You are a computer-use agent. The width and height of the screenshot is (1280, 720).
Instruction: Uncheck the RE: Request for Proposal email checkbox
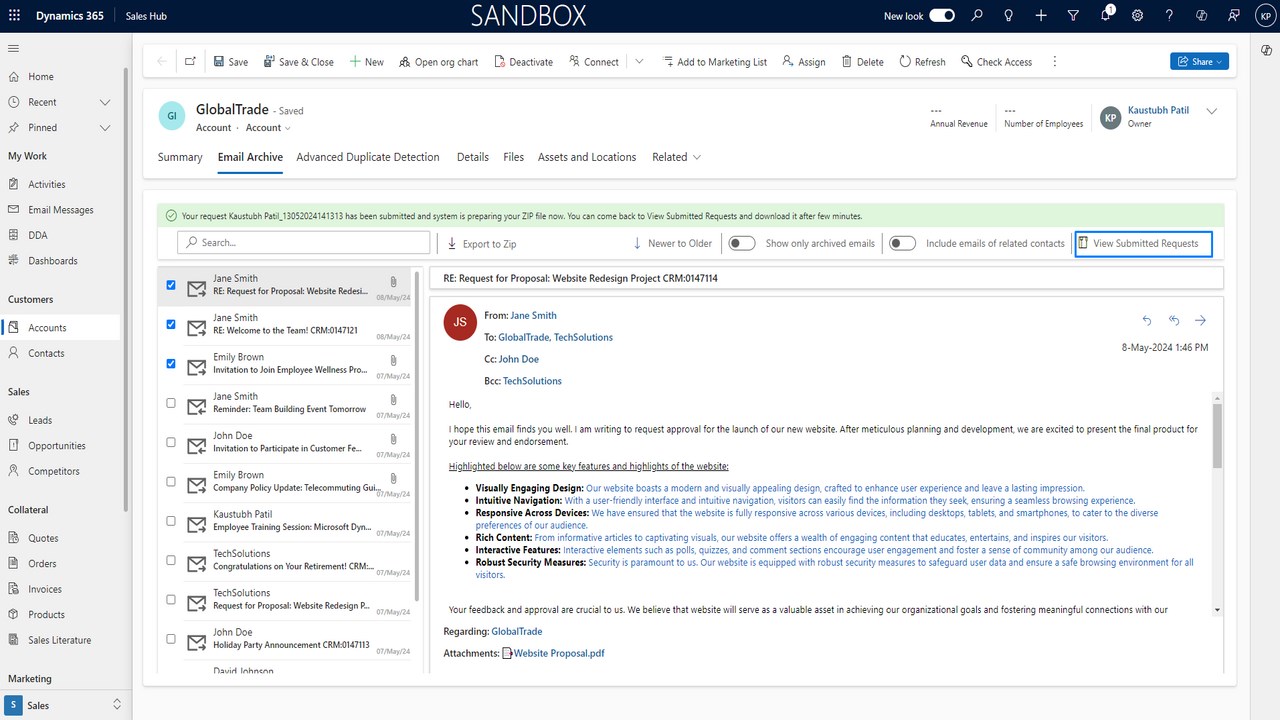(x=171, y=285)
